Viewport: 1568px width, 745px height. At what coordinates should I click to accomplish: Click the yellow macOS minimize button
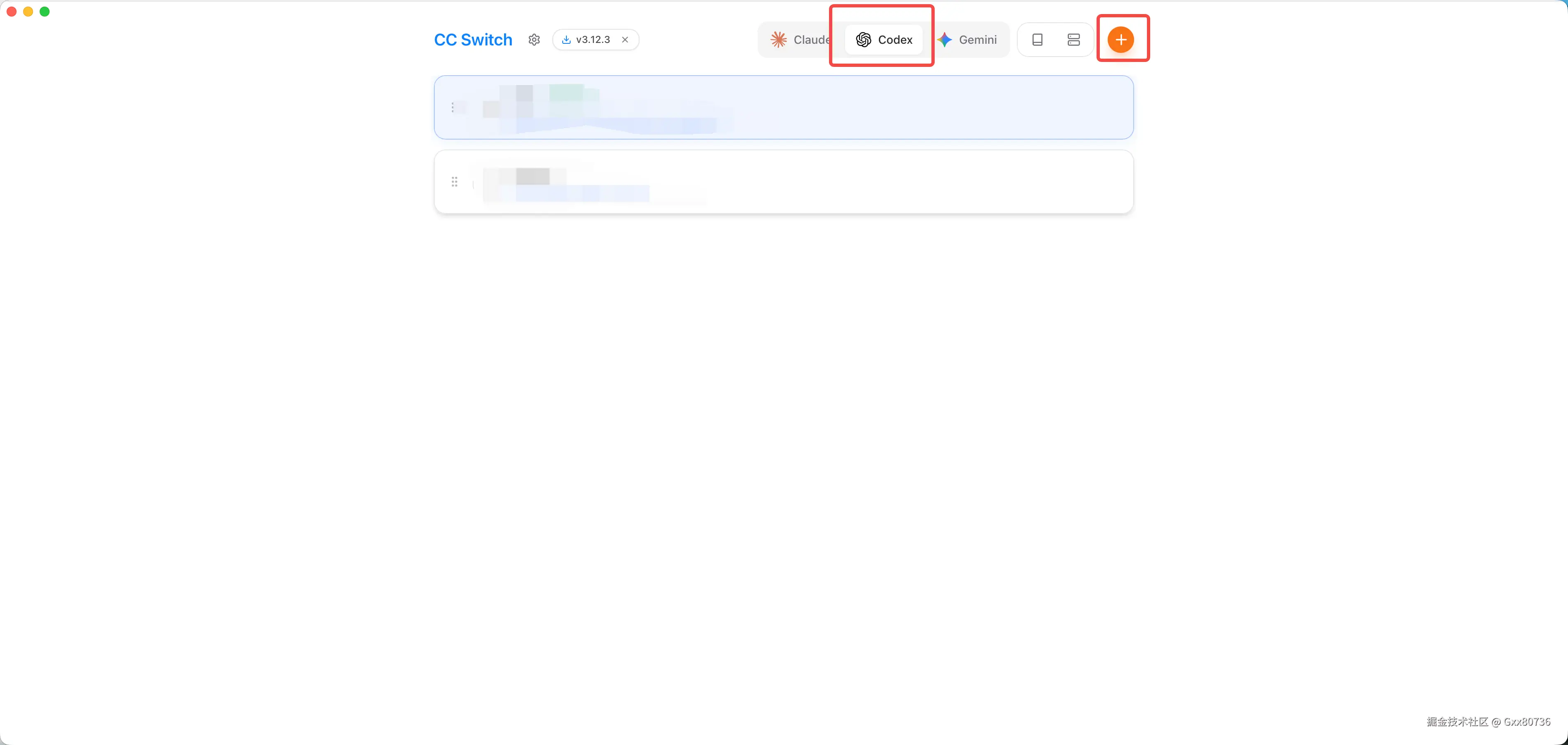28,12
